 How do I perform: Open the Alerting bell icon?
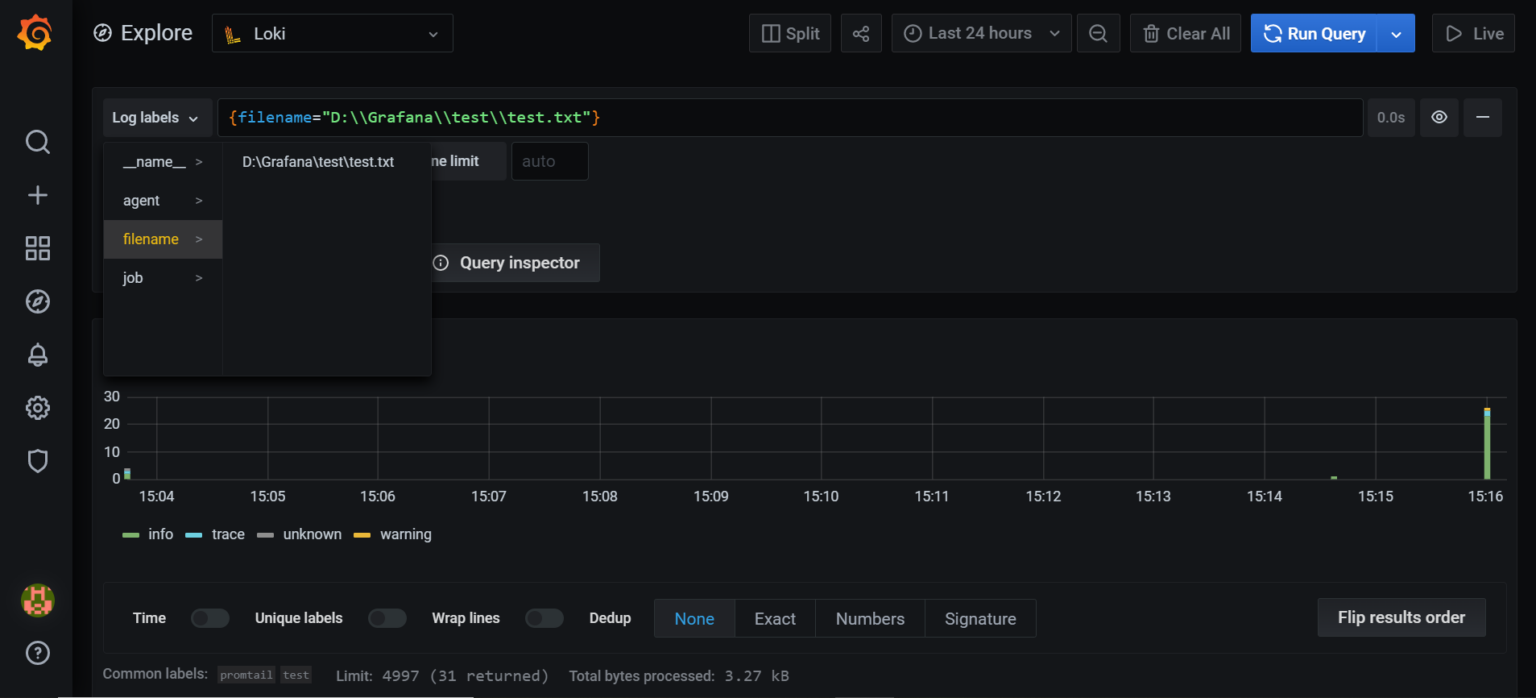(x=37, y=354)
